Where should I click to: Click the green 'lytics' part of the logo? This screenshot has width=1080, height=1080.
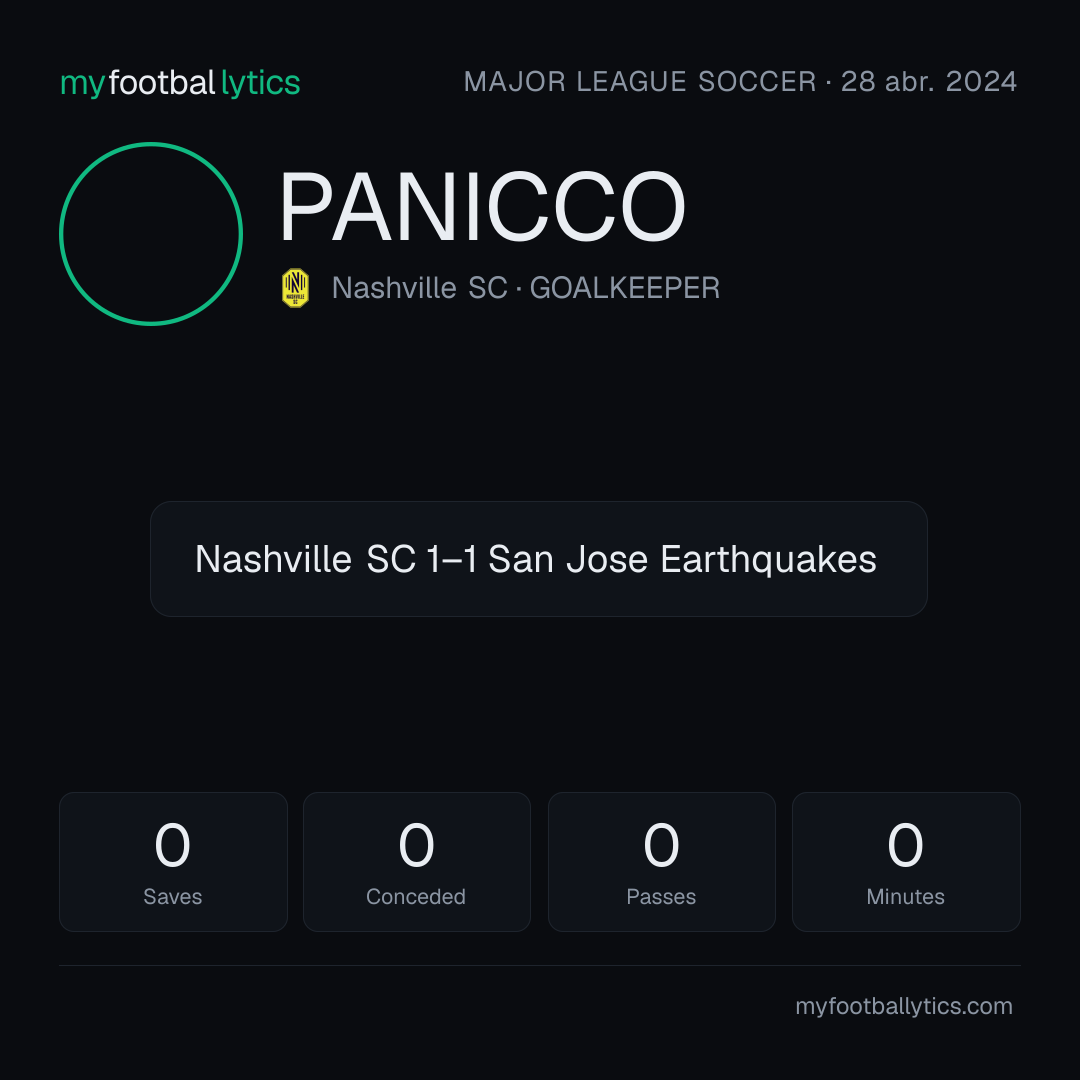pos(260,83)
